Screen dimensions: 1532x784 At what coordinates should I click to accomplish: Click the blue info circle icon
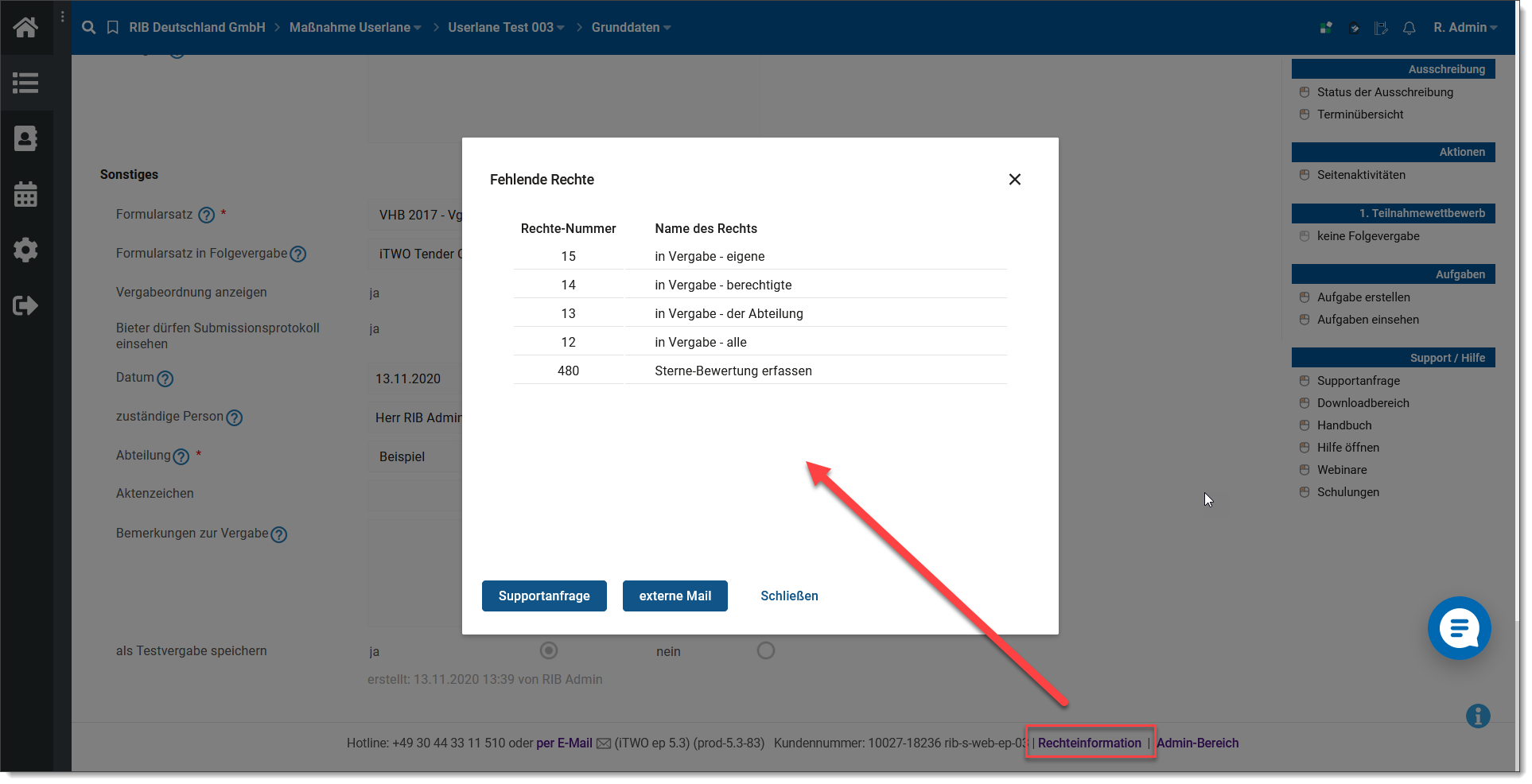1478,716
